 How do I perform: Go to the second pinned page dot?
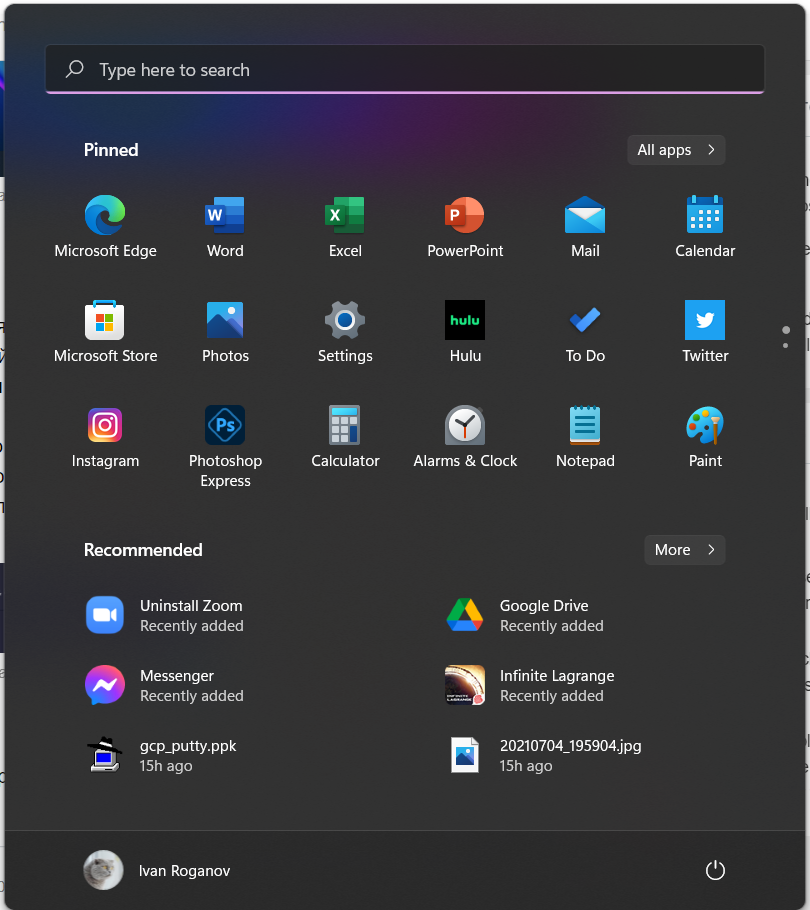point(786,346)
